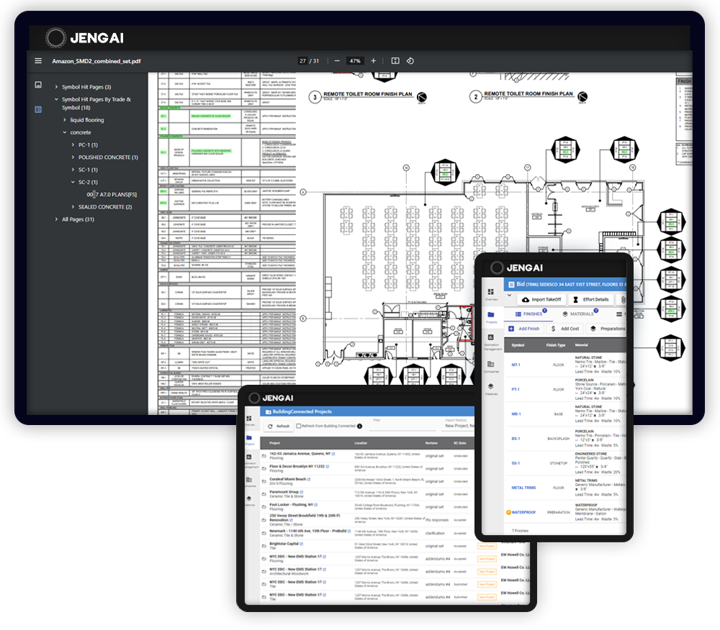Expand All Pages (31)
Viewport: 720px width, 630px height.
point(56,219)
